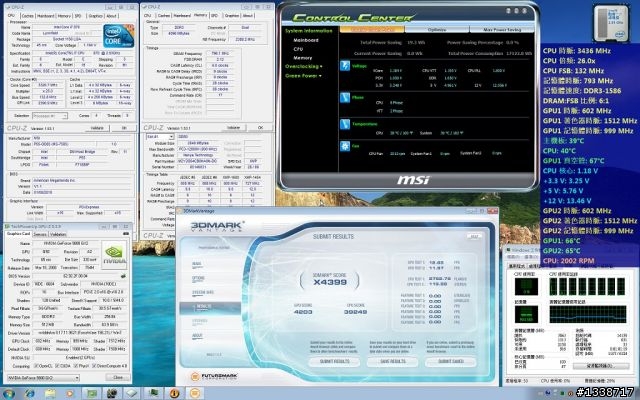Click the 3DMarkVantage window title icon
Image resolution: width=640 pixels, height=400 pixels.
click(x=180, y=211)
